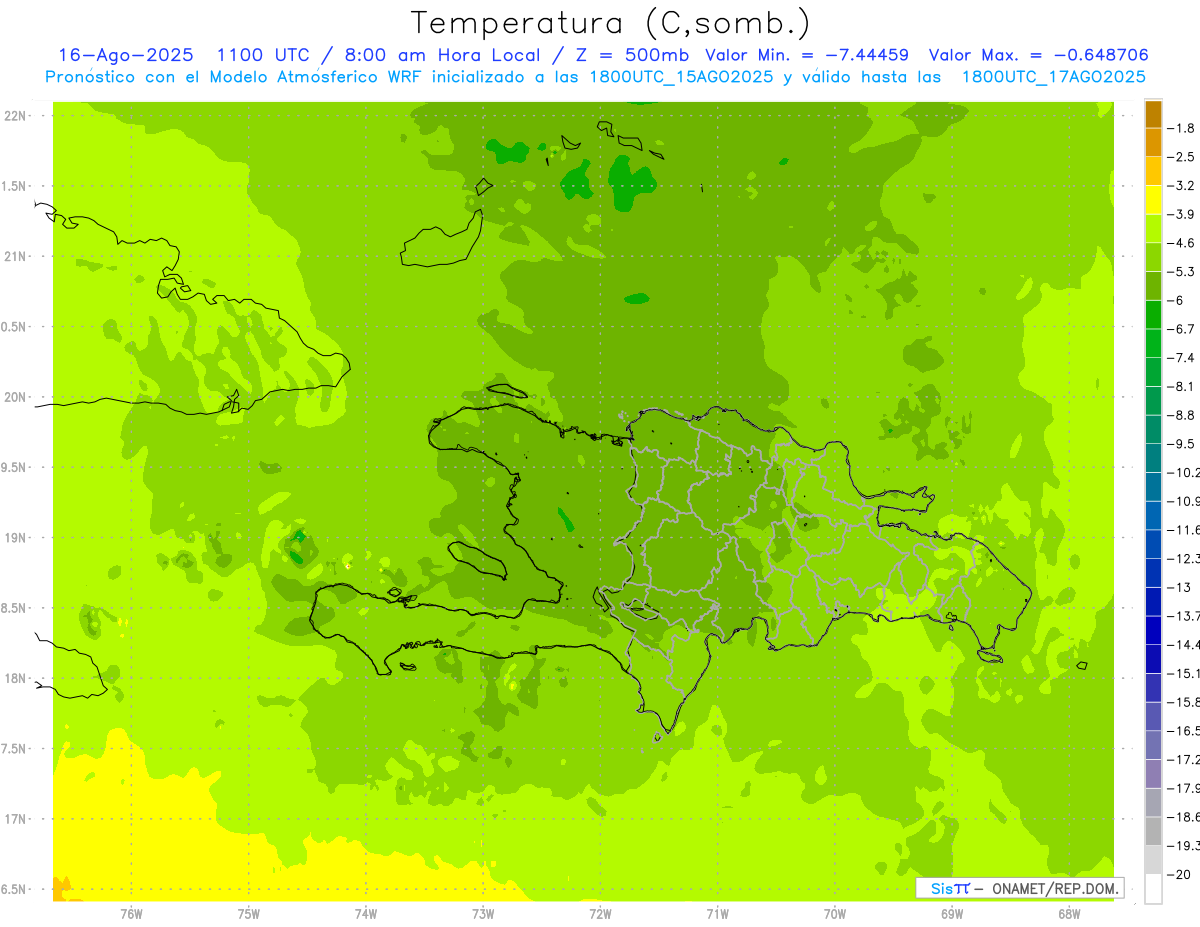Click the '18N' latitude label

(x=16, y=679)
